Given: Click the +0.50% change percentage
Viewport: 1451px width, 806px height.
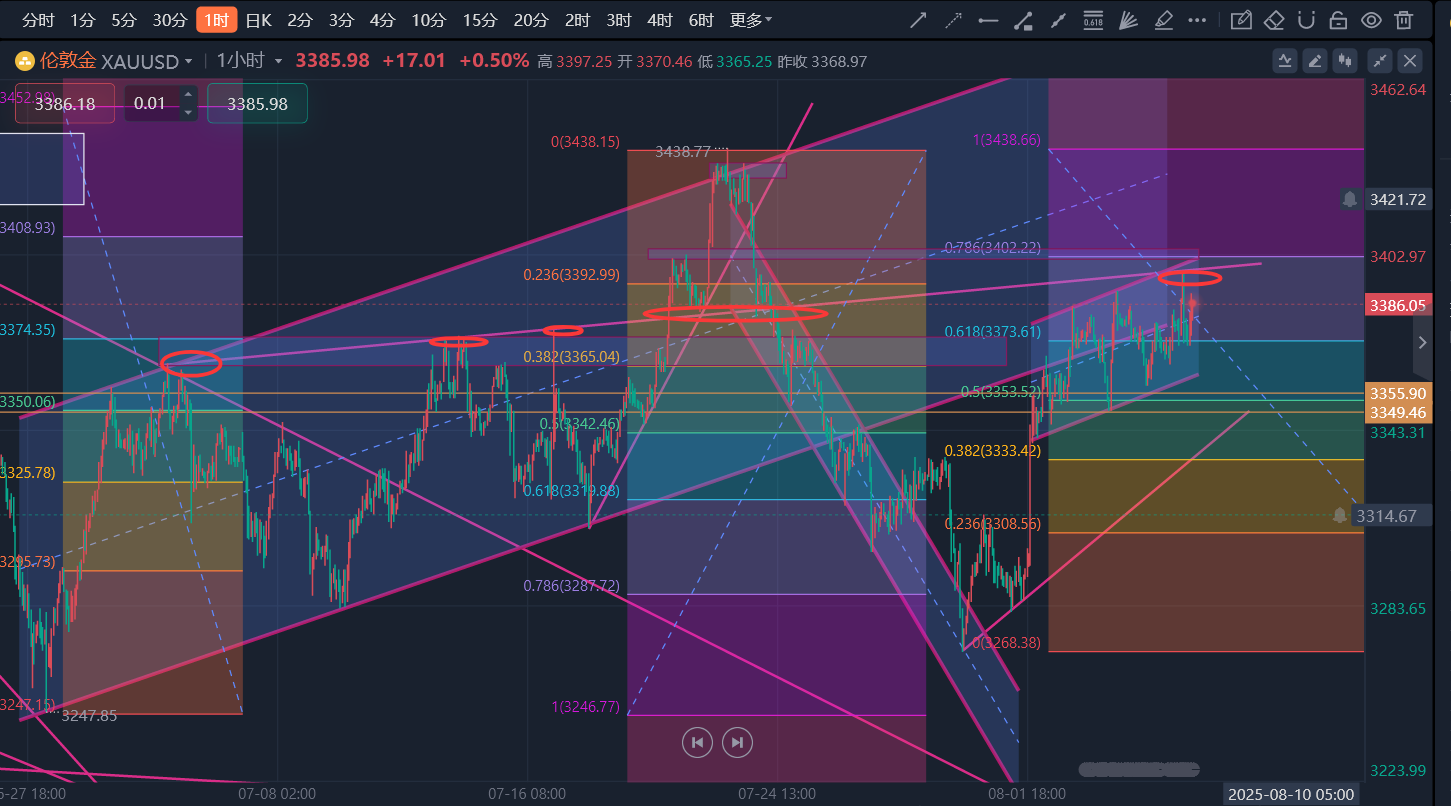Looking at the screenshot, I should click(494, 60).
